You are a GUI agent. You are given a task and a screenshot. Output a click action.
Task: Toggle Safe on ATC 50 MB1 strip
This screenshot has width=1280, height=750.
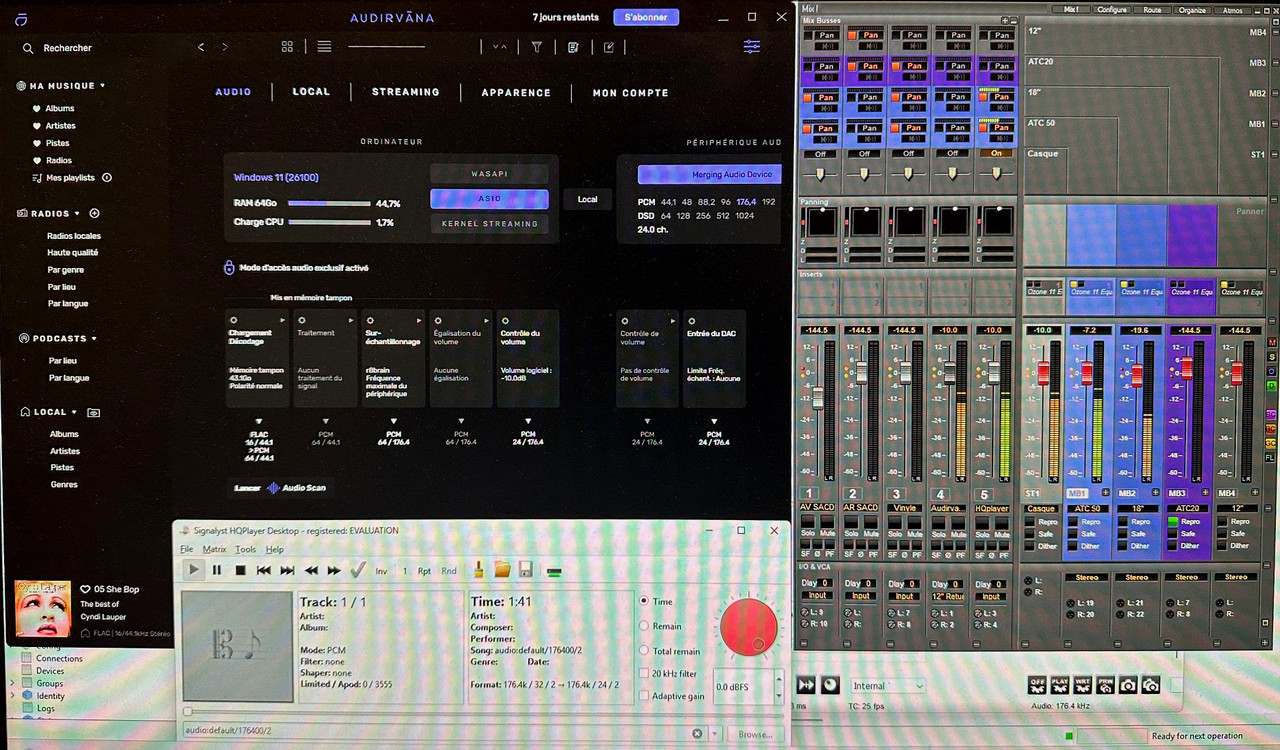1075,533
